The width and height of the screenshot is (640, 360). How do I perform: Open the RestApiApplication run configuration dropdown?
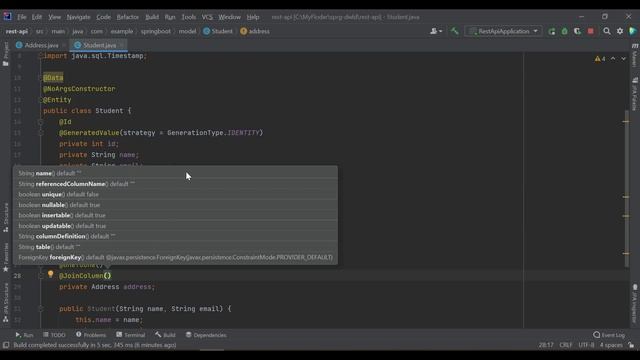(503, 31)
